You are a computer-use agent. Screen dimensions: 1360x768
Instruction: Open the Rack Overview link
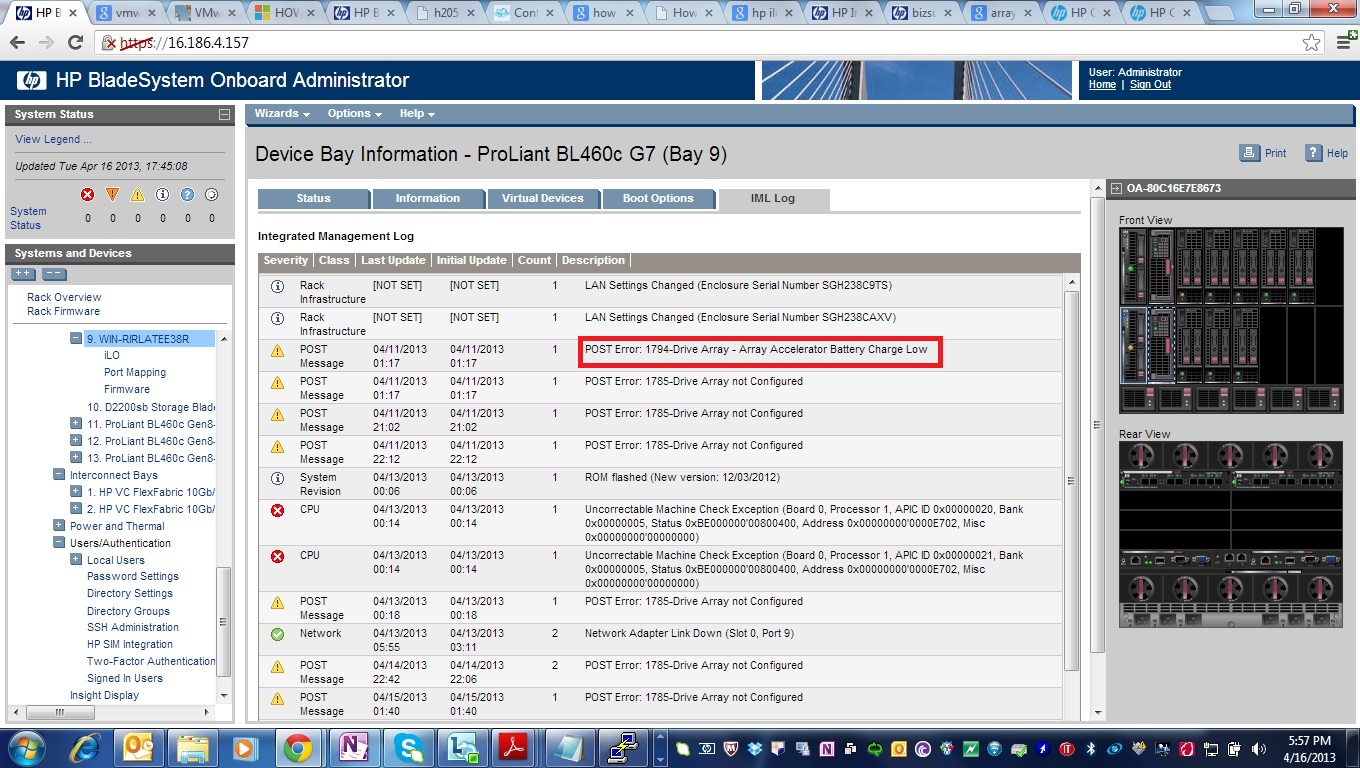click(64, 297)
